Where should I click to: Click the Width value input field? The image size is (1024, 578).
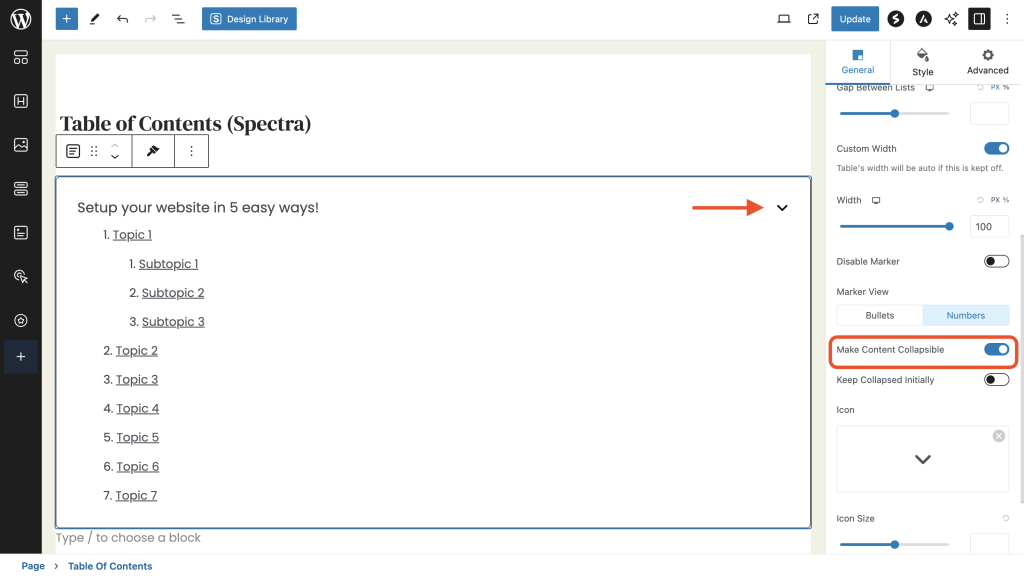click(x=989, y=226)
